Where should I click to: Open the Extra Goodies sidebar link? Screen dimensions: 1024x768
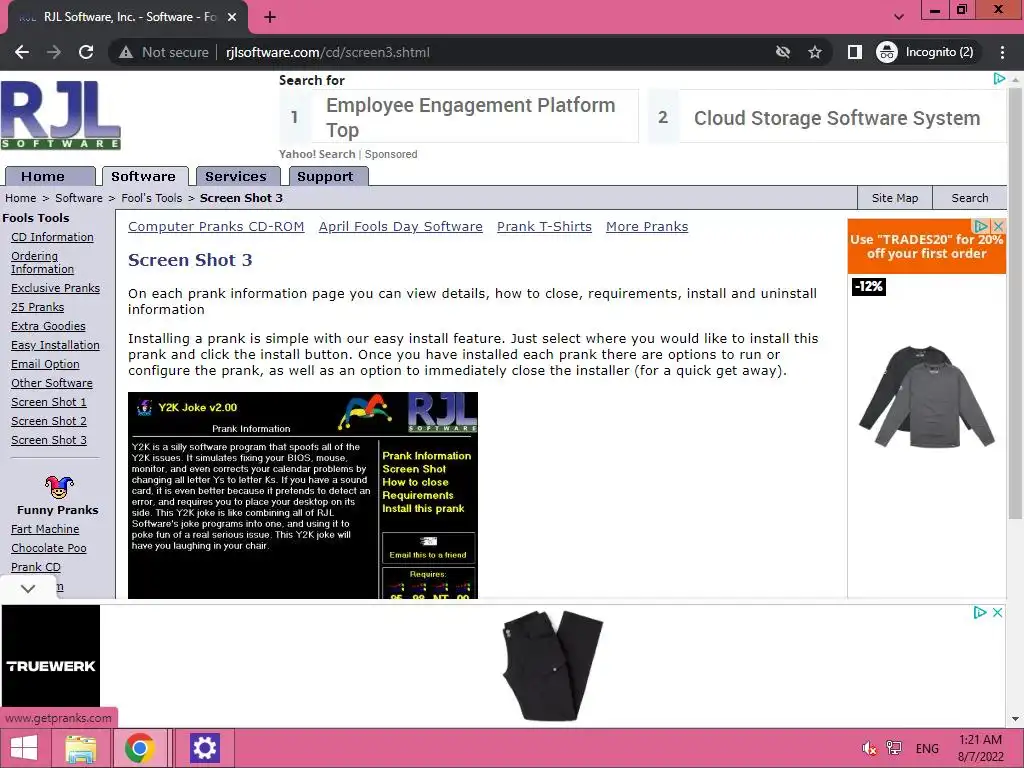click(48, 326)
